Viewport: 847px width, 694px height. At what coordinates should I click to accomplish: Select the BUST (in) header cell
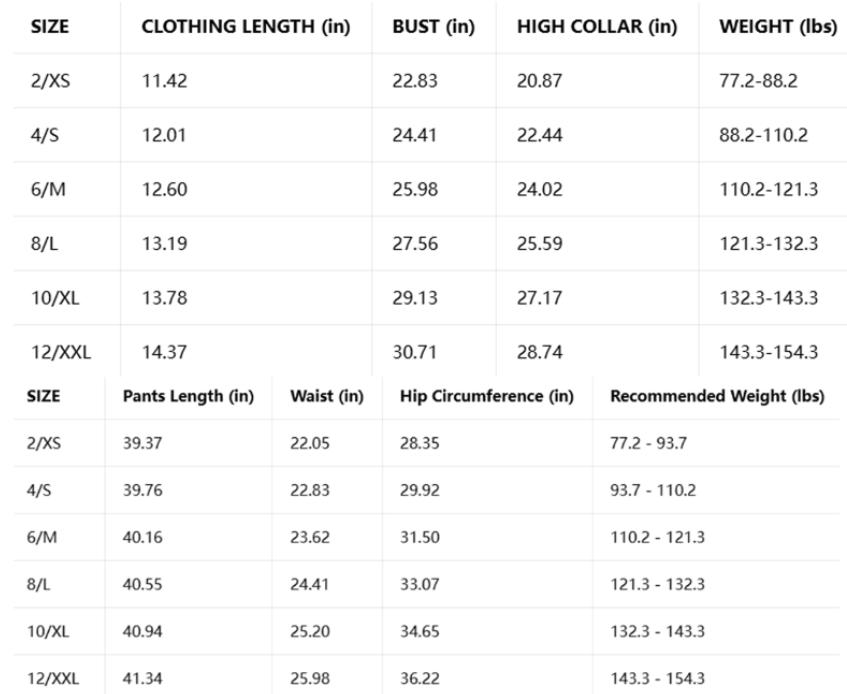(433, 26)
